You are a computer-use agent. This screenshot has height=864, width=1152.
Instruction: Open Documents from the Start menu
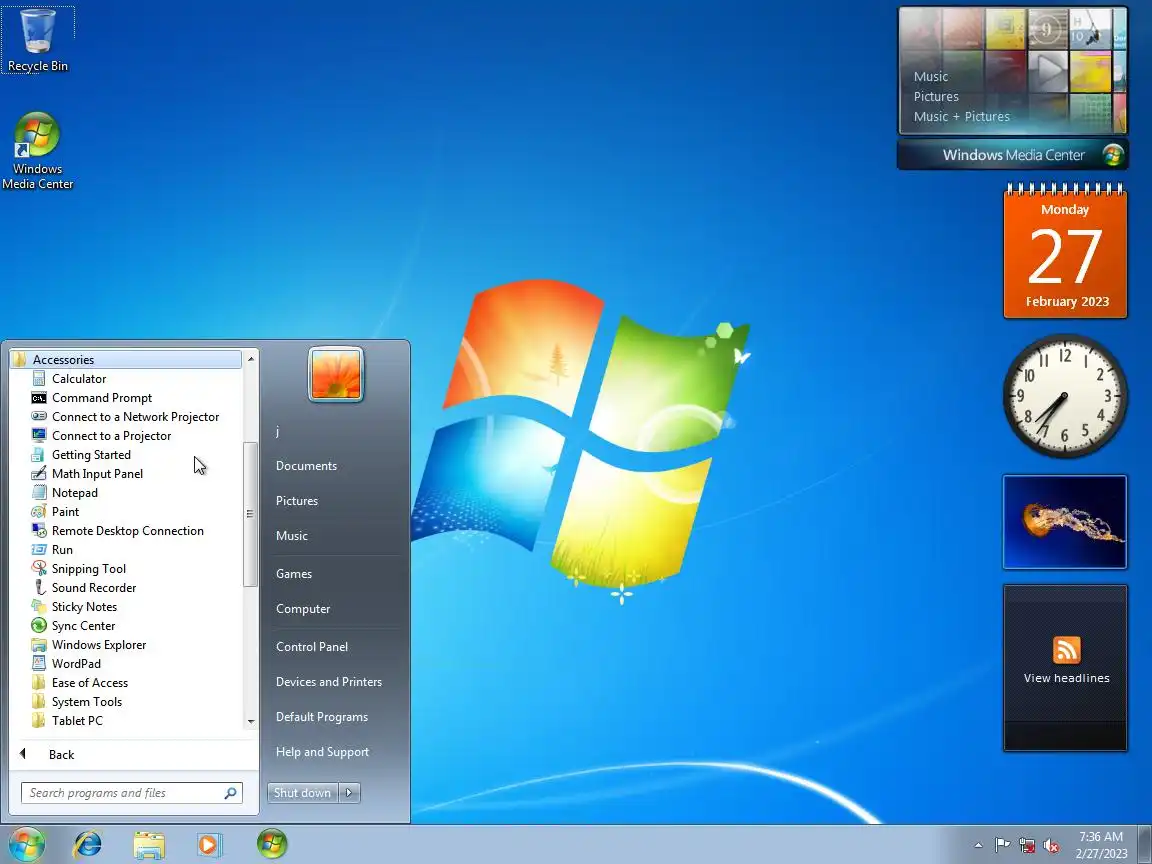click(x=306, y=466)
